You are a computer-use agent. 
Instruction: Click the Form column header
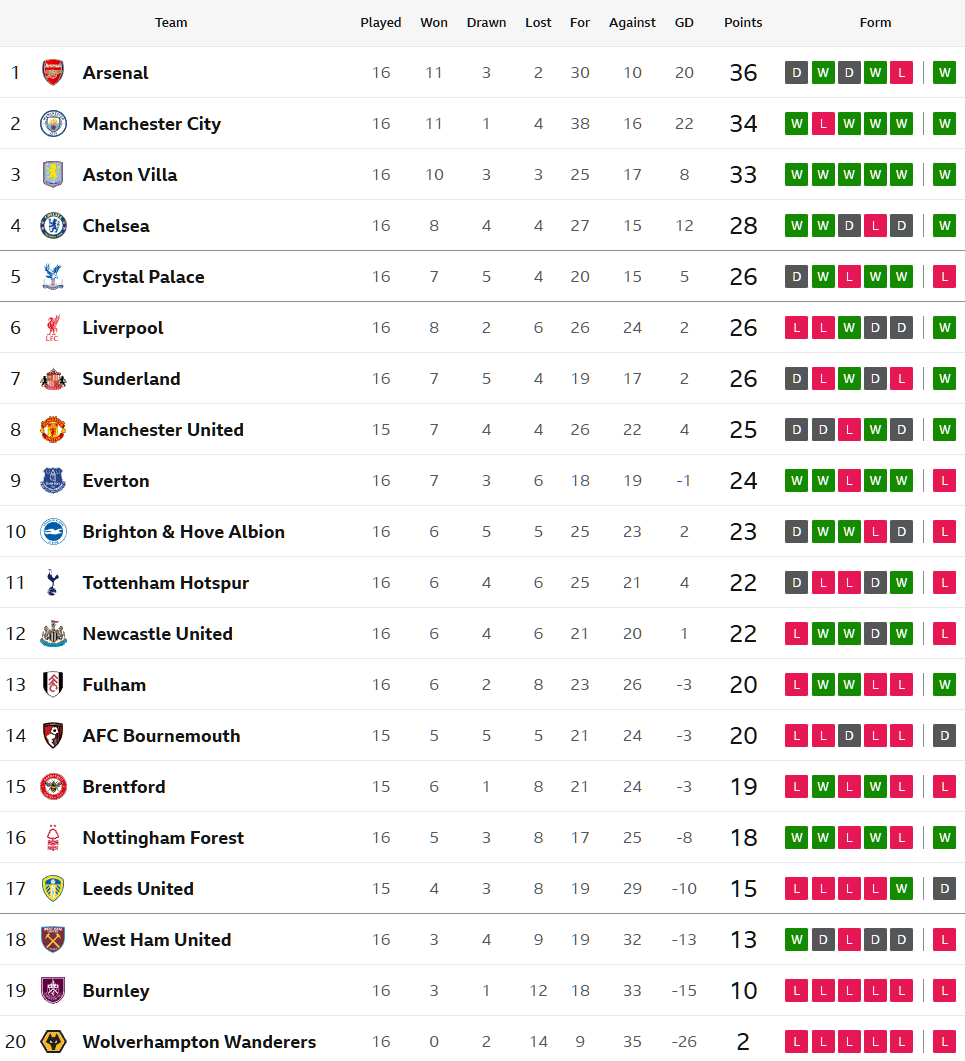(875, 22)
